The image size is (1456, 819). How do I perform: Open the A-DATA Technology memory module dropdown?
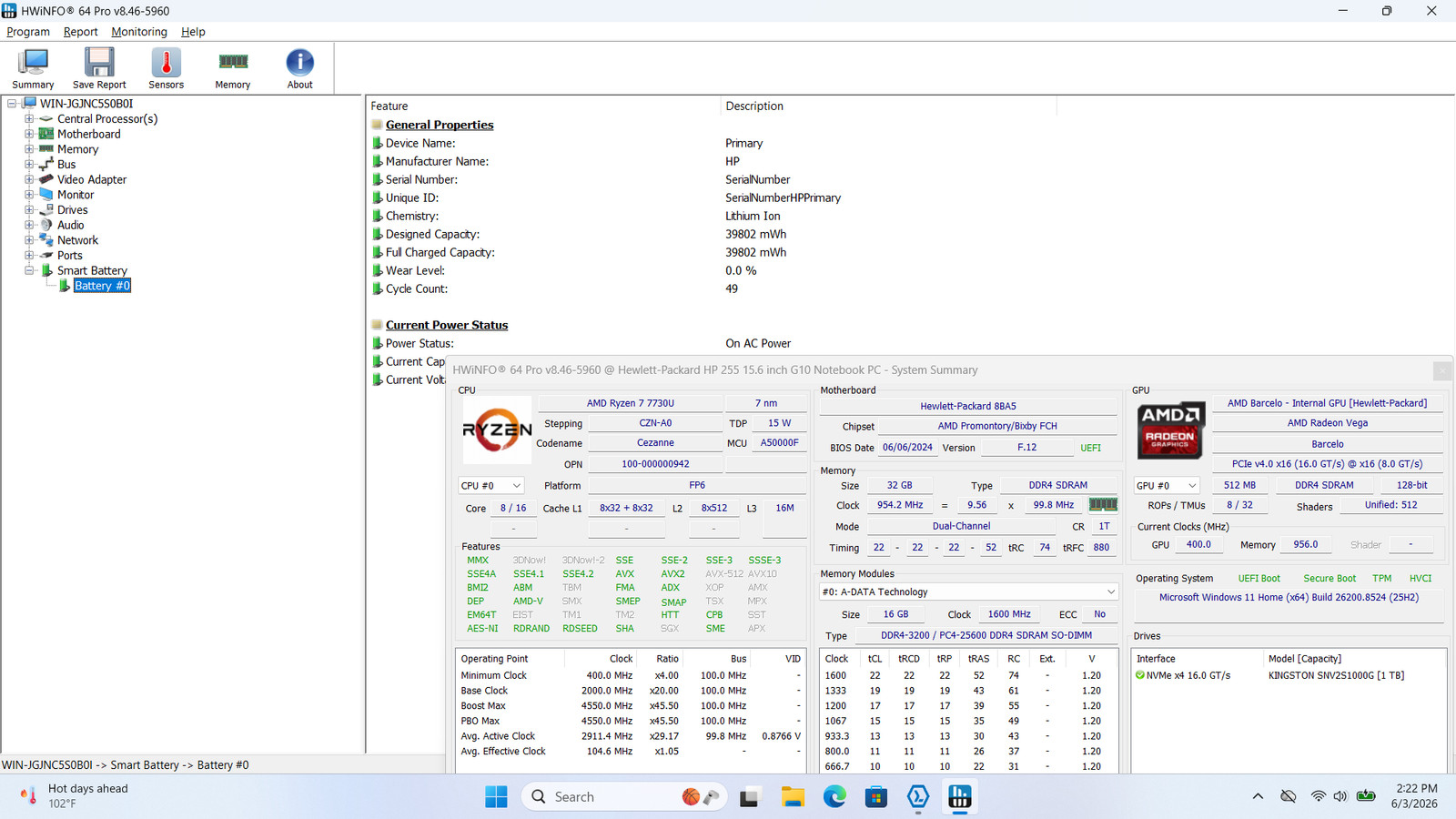(968, 592)
